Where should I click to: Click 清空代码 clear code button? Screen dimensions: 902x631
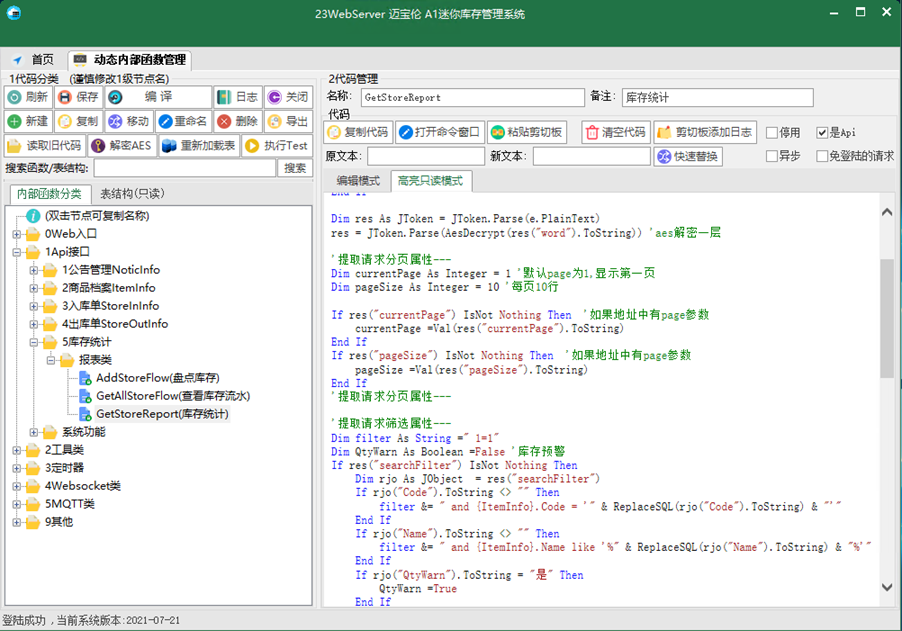tap(616, 132)
